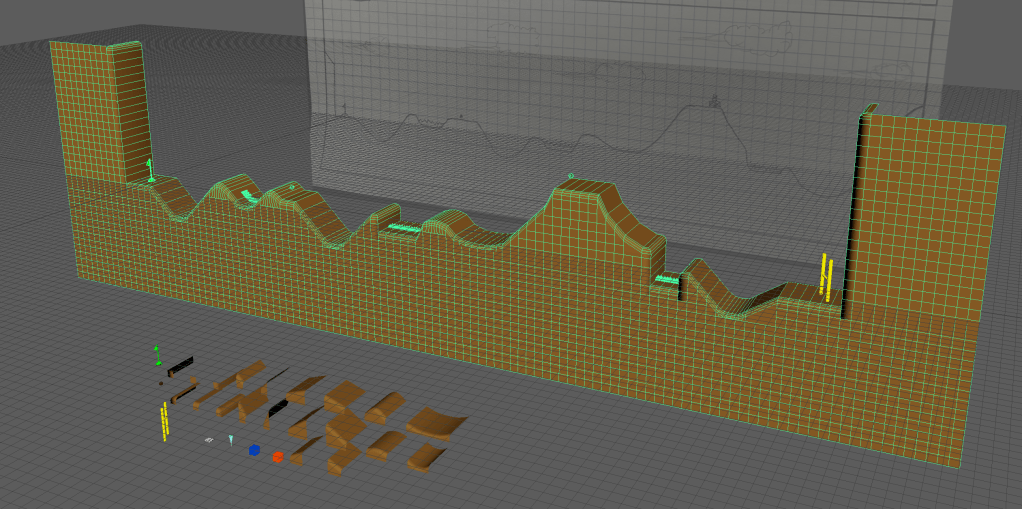Viewport: 1022px width, 509px height.
Task: Select the reference sketch image plane in the background
Action: (x=620, y=70)
